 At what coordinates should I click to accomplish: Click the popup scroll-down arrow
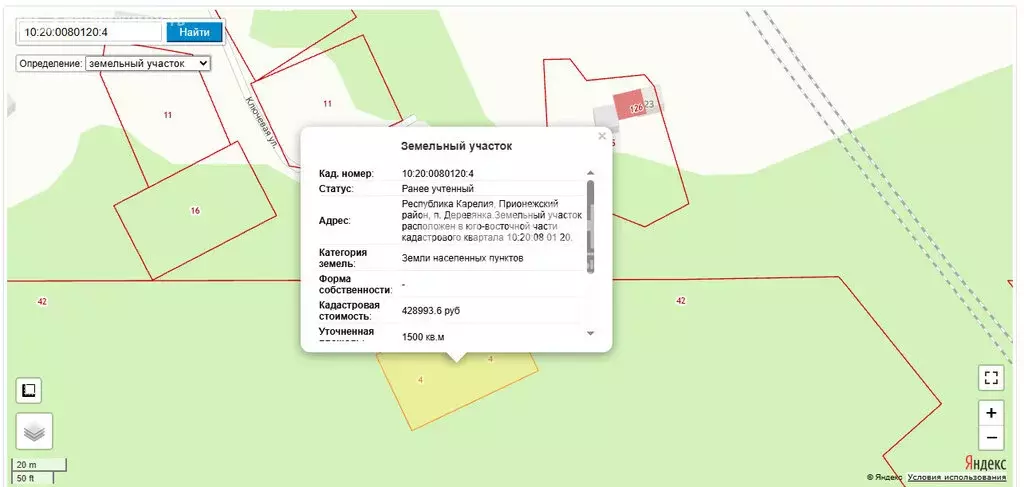pyautogui.click(x=590, y=333)
